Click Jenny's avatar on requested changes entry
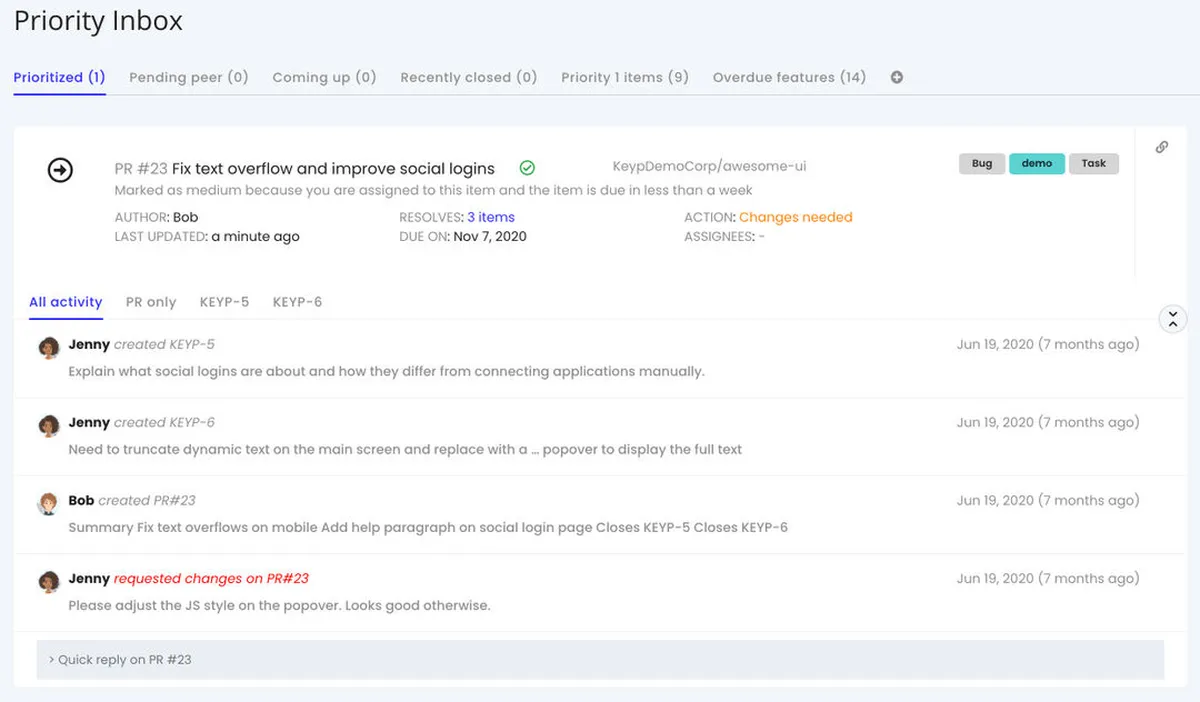1200x702 pixels. (48, 581)
